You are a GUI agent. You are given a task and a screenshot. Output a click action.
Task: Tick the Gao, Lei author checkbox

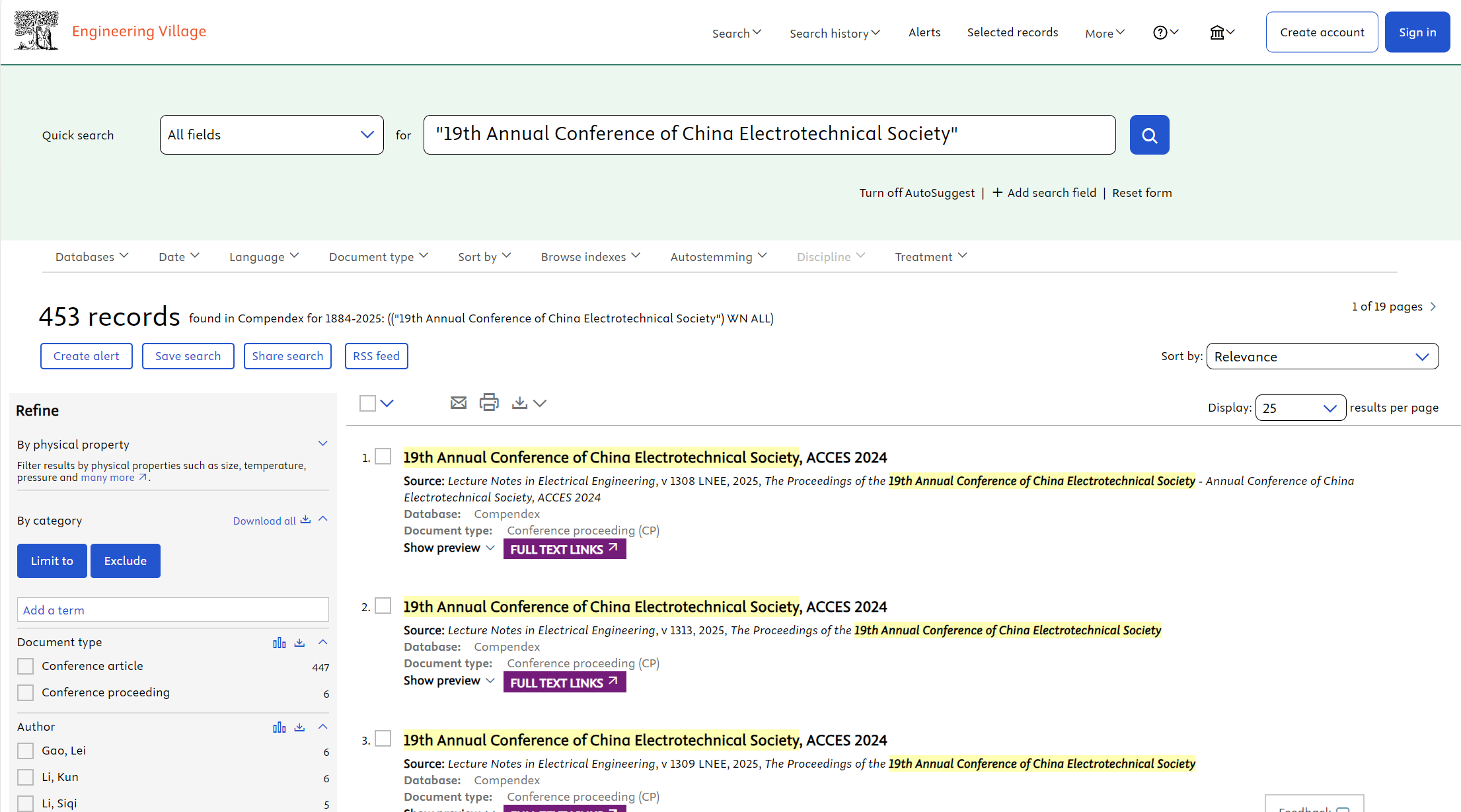[26, 751]
